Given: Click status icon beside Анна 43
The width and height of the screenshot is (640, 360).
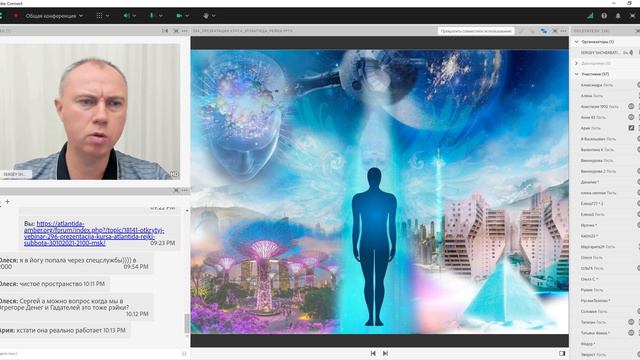Looking at the screenshot, I should (631, 117).
